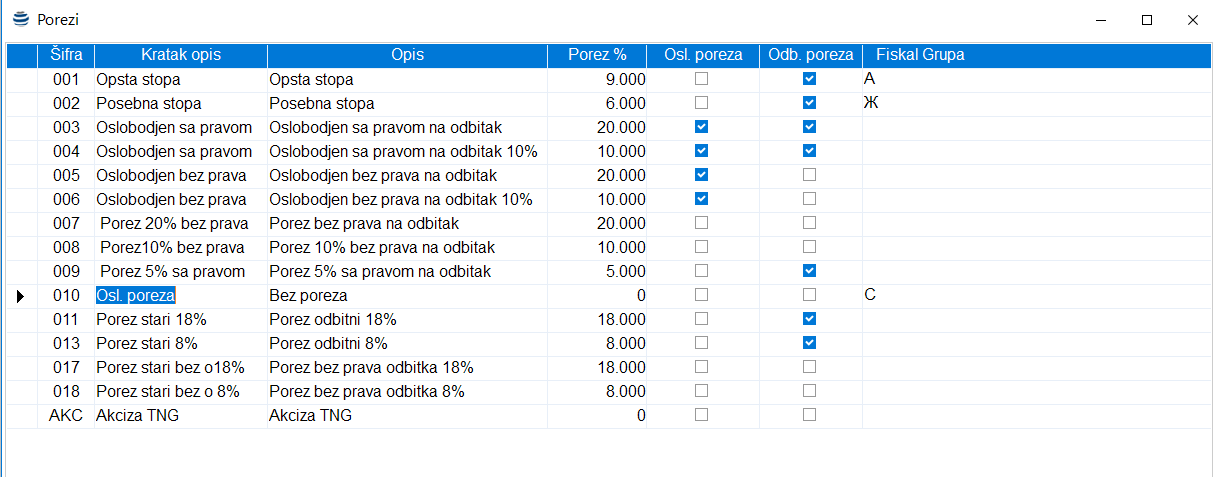The height and width of the screenshot is (477, 1213).
Task: Click the Kratak opis column header
Action: [x=180, y=55]
